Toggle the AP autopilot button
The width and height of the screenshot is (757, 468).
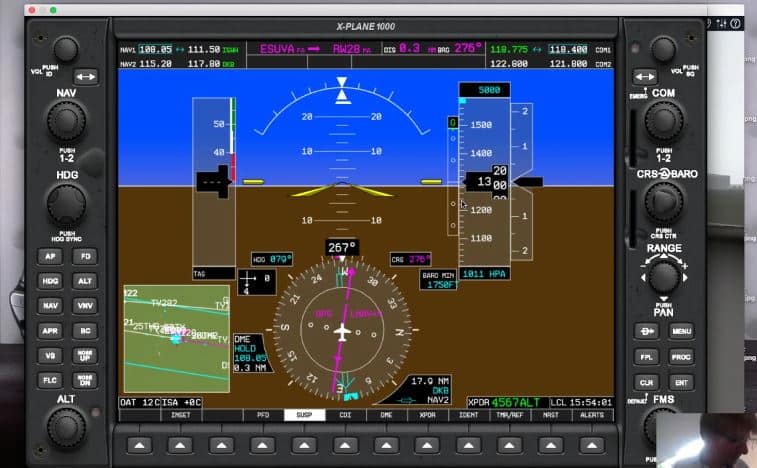click(x=50, y=256)
